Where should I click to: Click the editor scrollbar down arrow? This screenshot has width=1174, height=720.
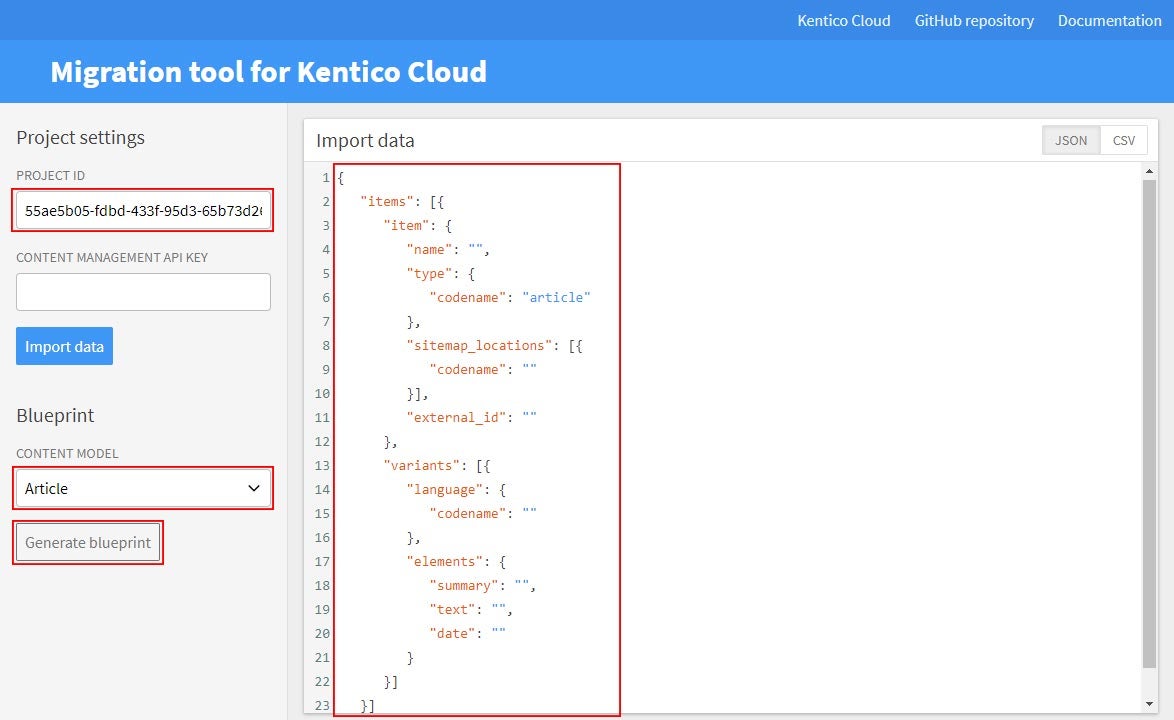click(1149, 704)
